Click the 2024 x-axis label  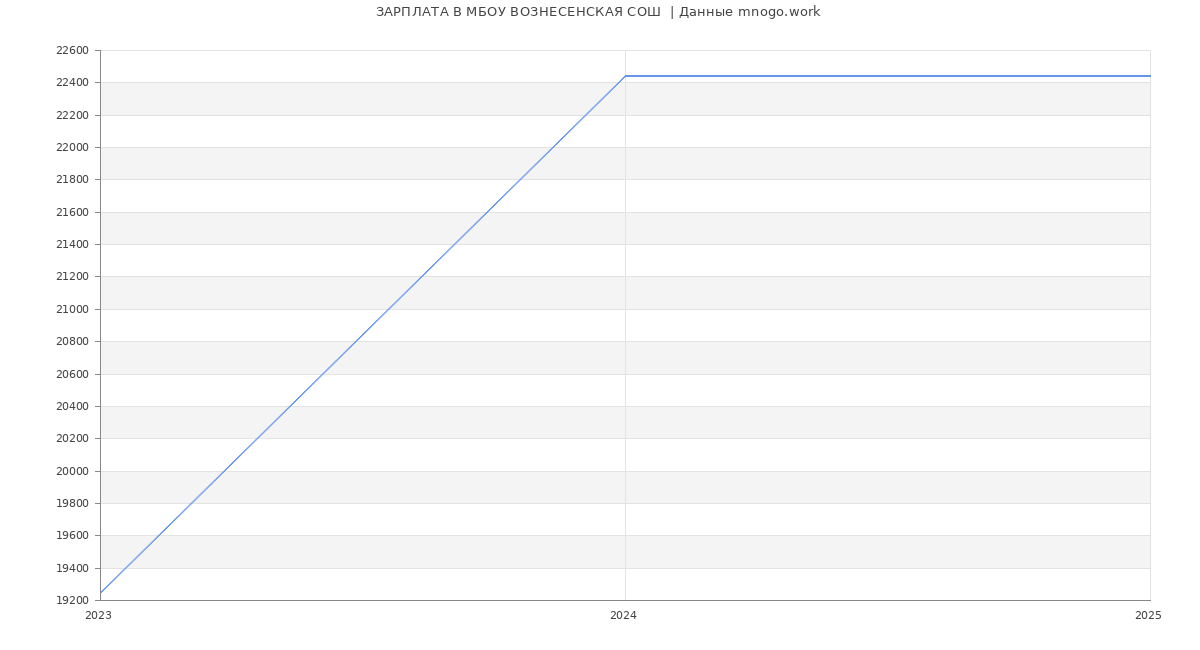pos(623,616)
